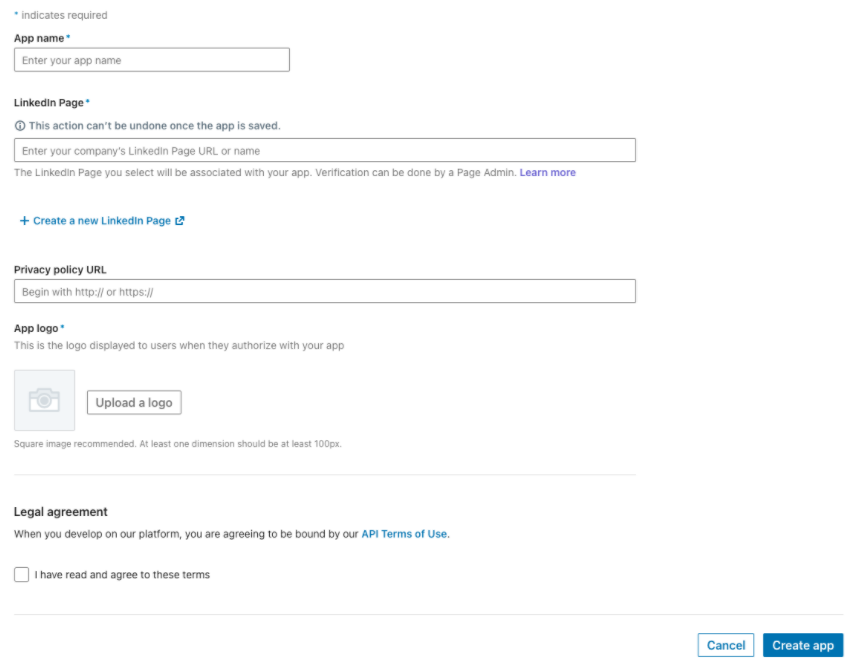This screenshot has width=856, height=671.
Task: Cancel the app creation form
Action: point(726,645)
